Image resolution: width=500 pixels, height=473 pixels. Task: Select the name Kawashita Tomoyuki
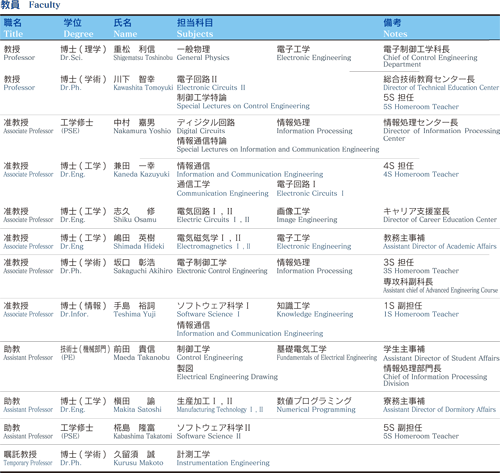pos(143,88)
